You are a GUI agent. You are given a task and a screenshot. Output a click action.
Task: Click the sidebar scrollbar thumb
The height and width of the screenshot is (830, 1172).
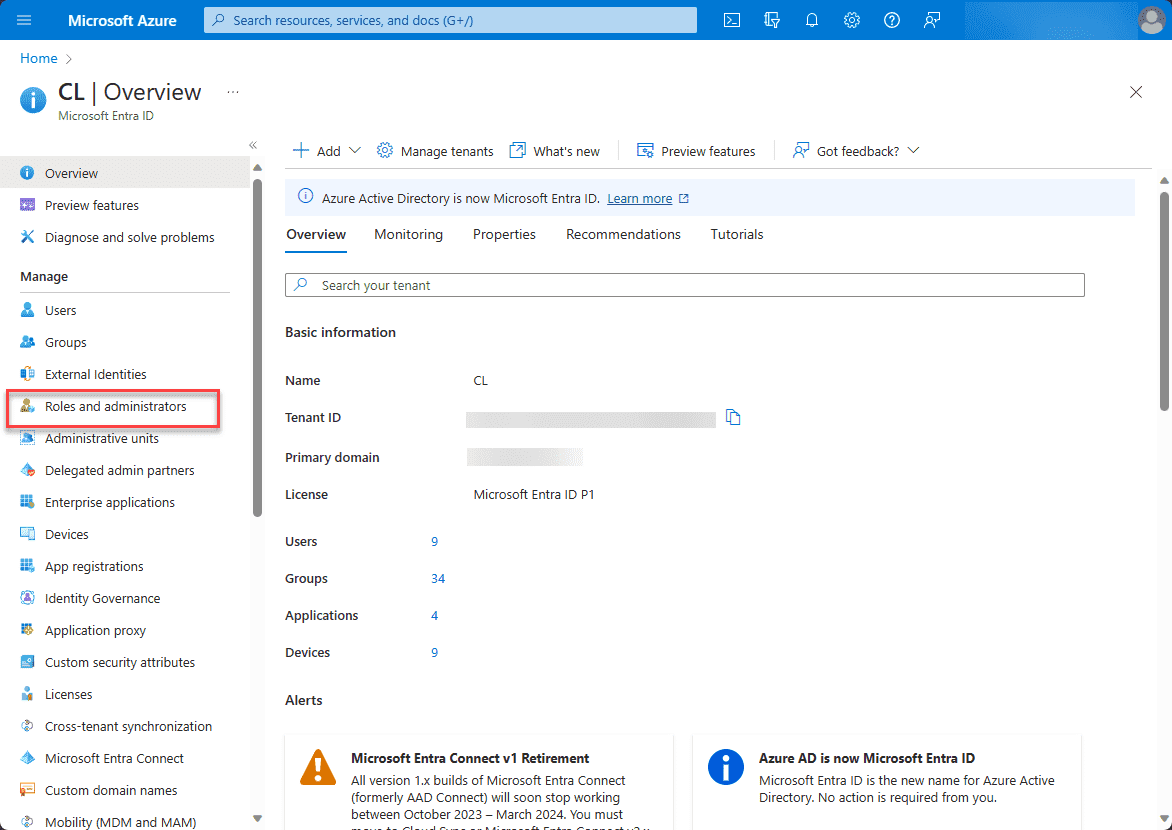click(x=258, y=348)
